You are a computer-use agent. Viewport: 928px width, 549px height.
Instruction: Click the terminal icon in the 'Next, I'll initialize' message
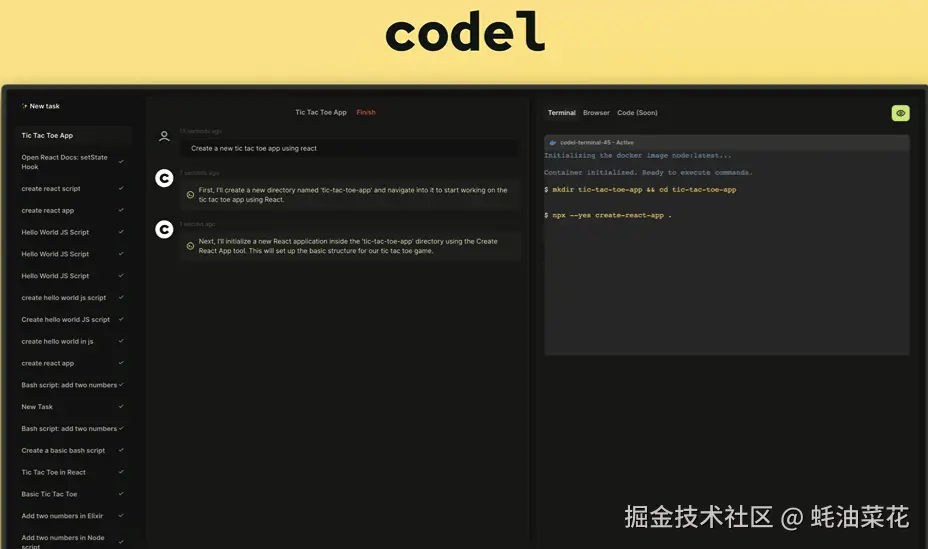pos(190,246)
